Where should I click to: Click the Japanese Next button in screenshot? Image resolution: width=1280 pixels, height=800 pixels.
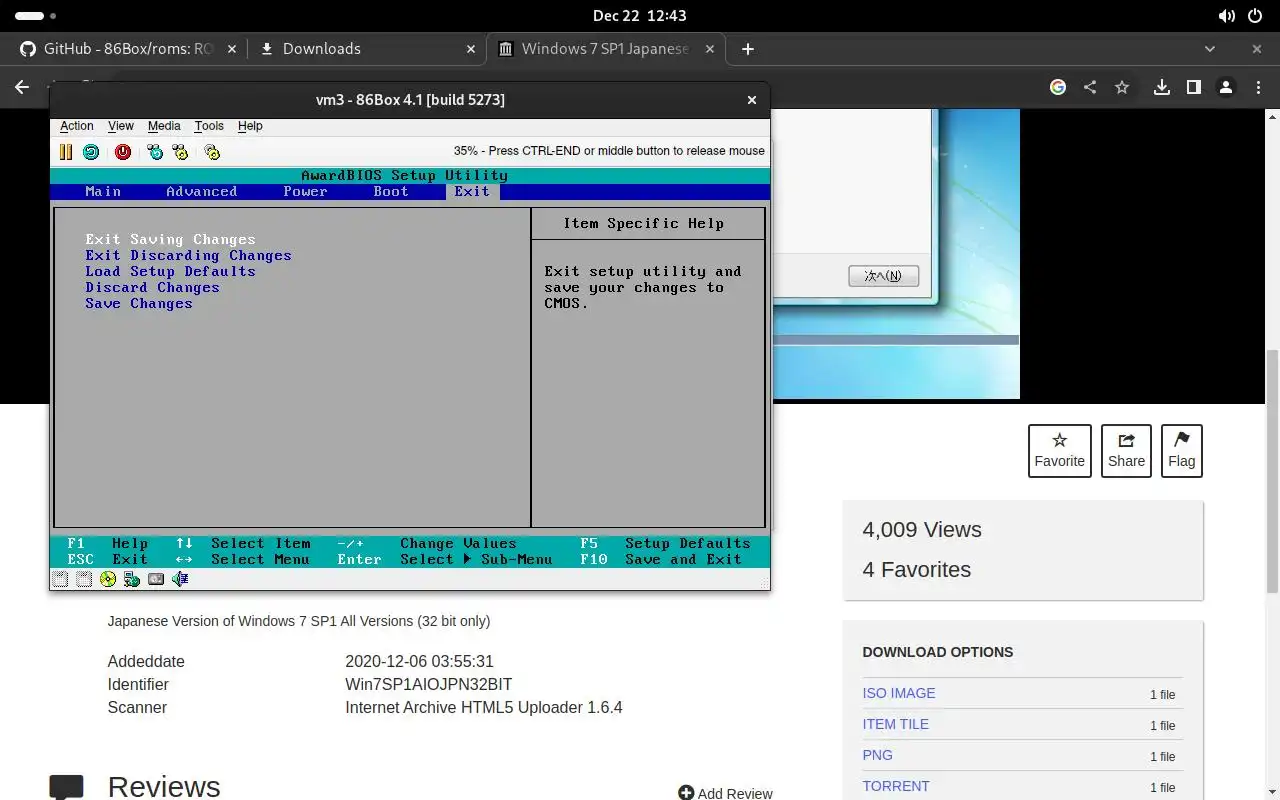click(x=883, y=276)
